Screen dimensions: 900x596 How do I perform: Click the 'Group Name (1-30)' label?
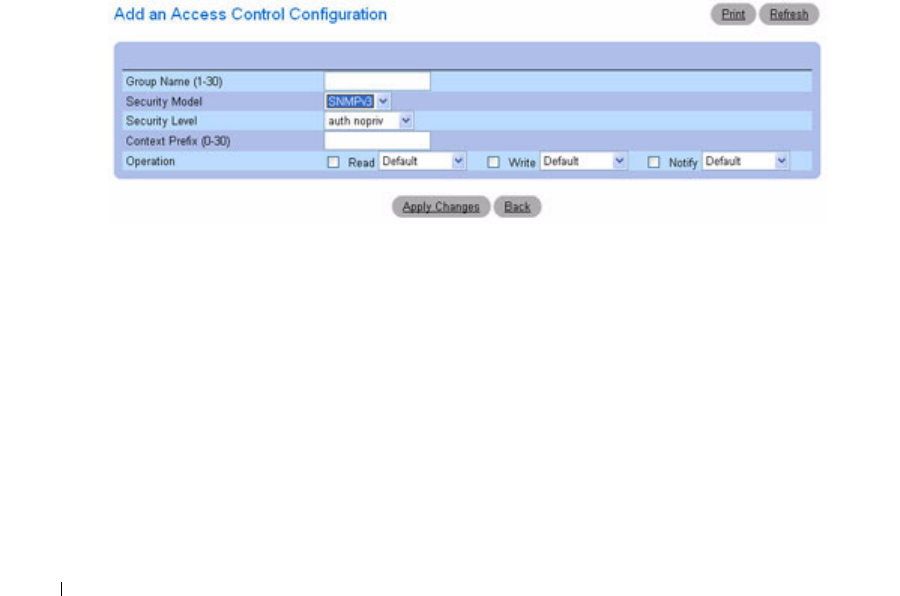174,82
